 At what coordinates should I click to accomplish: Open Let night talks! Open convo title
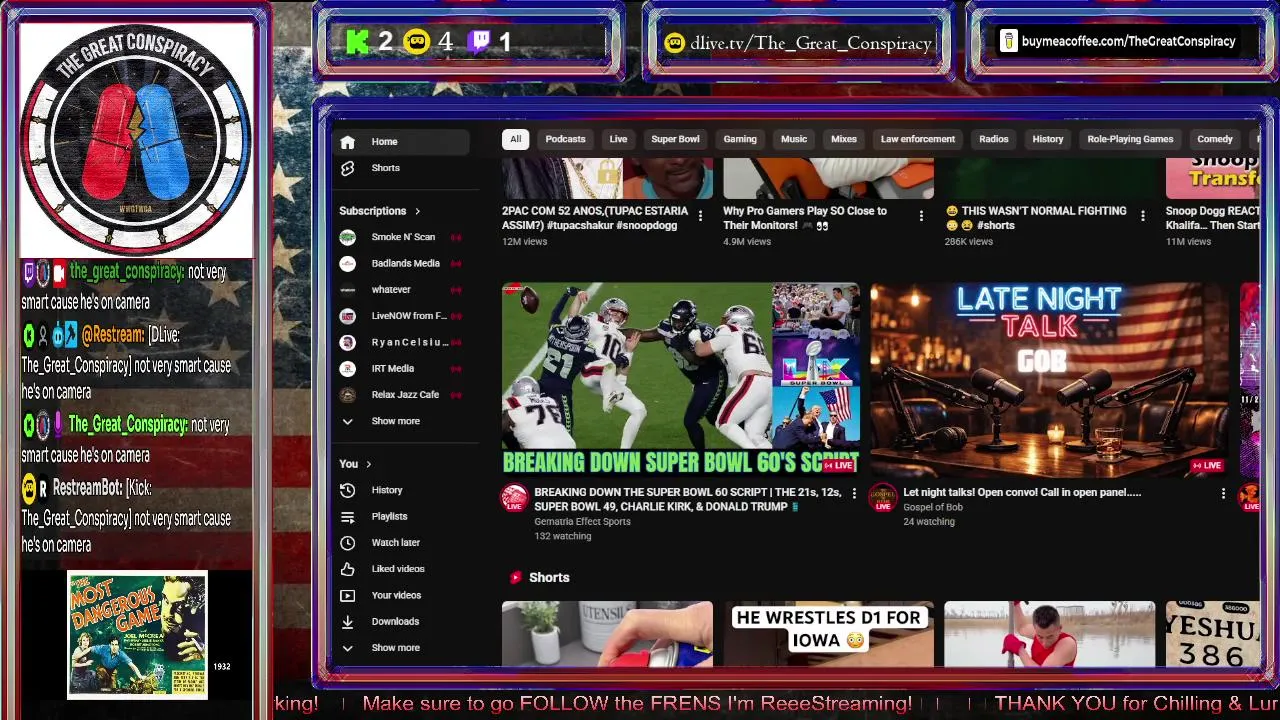point(1022,492)
